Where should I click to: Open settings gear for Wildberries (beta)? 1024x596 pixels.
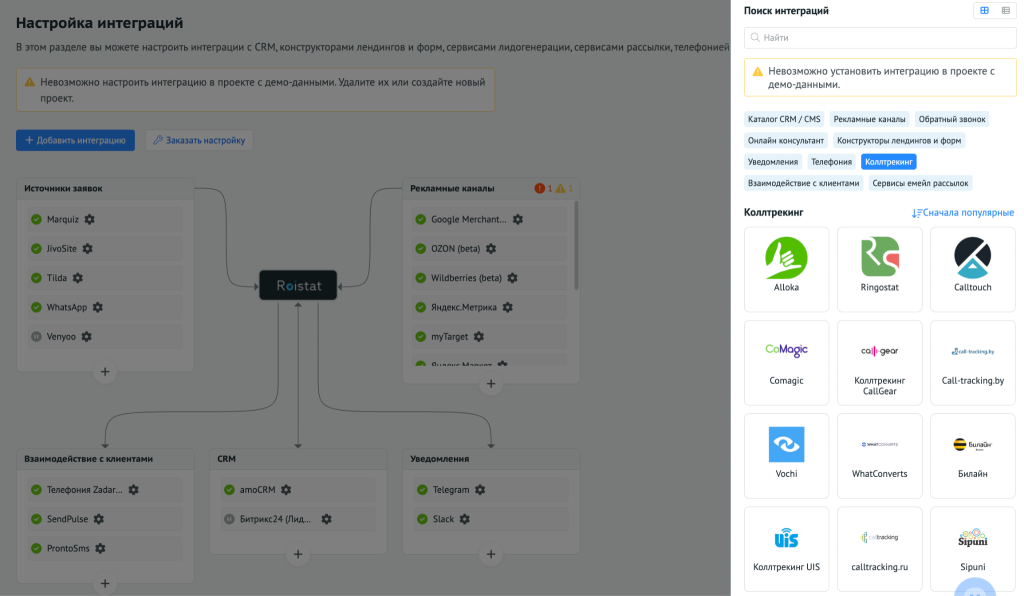tap(512, 278)
